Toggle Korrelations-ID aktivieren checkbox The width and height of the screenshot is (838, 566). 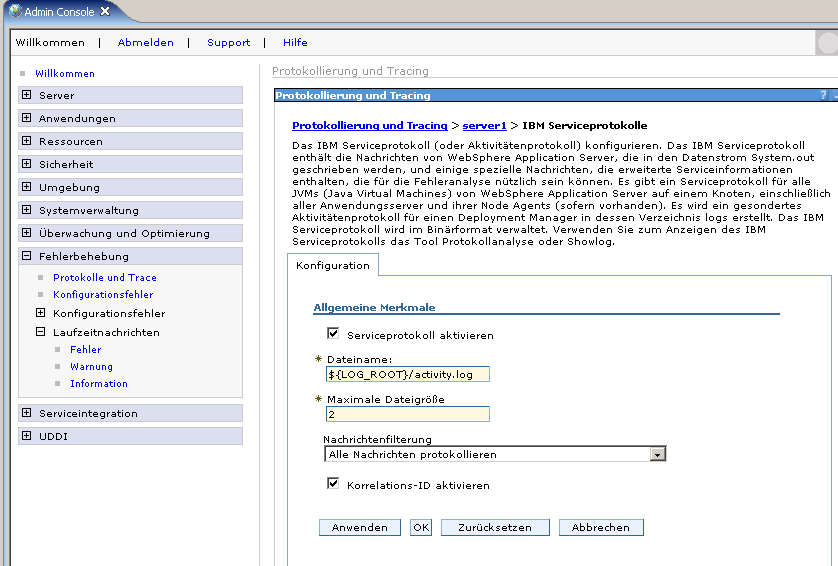point(333,484)
